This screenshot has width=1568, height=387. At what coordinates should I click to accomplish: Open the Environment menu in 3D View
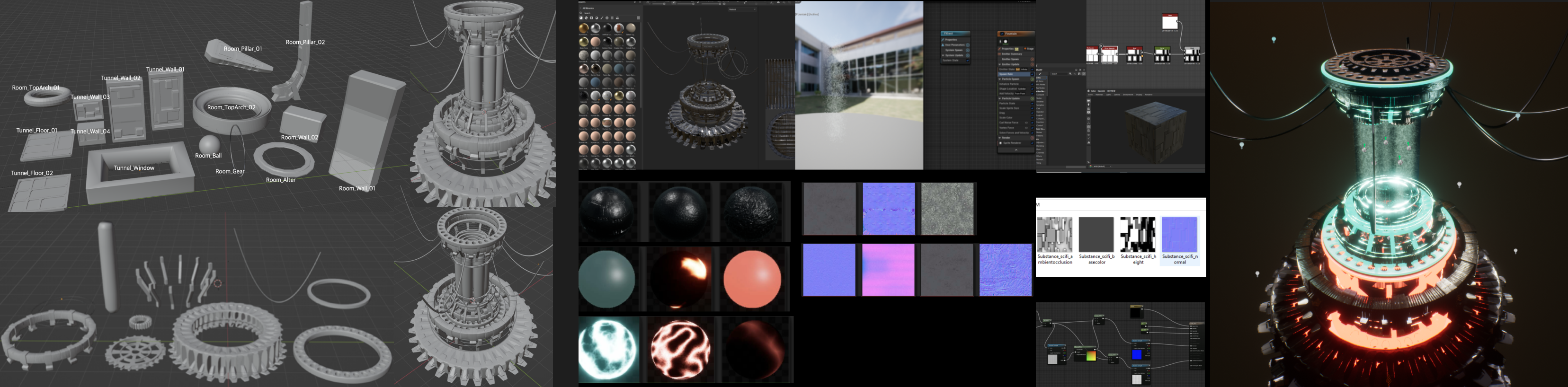[x=1127, y=95]
